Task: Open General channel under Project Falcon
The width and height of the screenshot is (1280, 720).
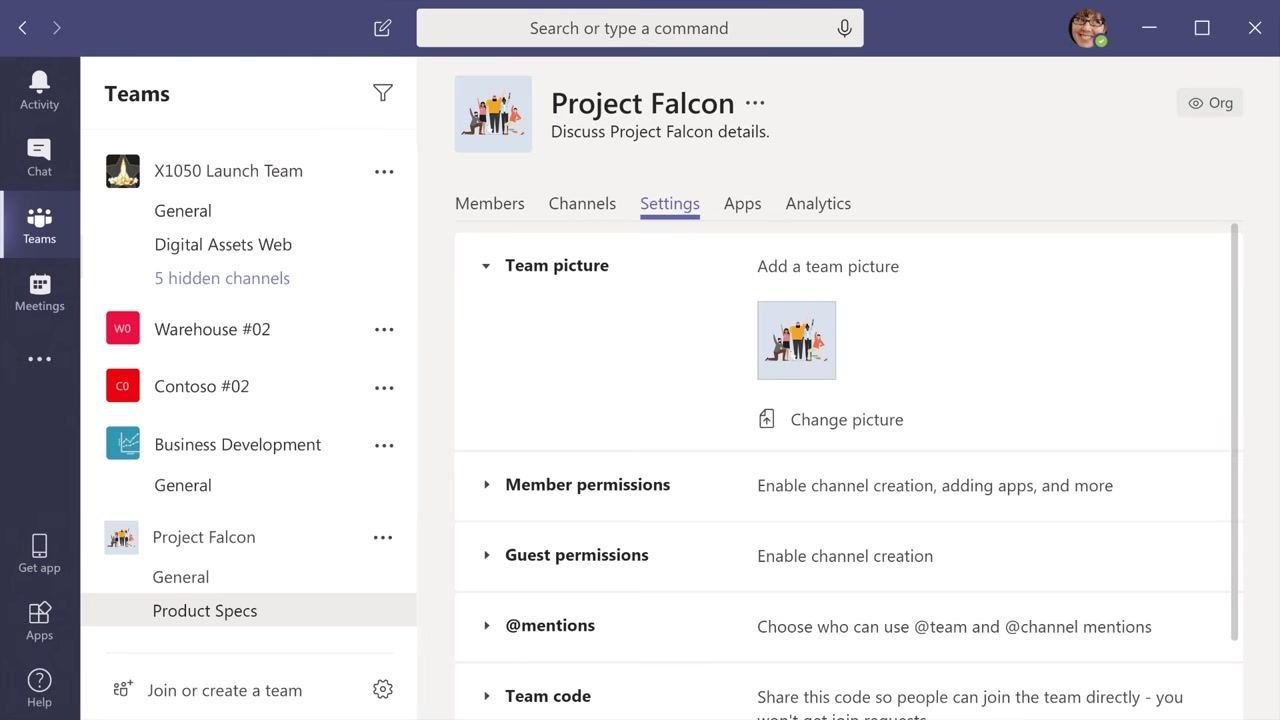Action: click(x=181, y=577)
